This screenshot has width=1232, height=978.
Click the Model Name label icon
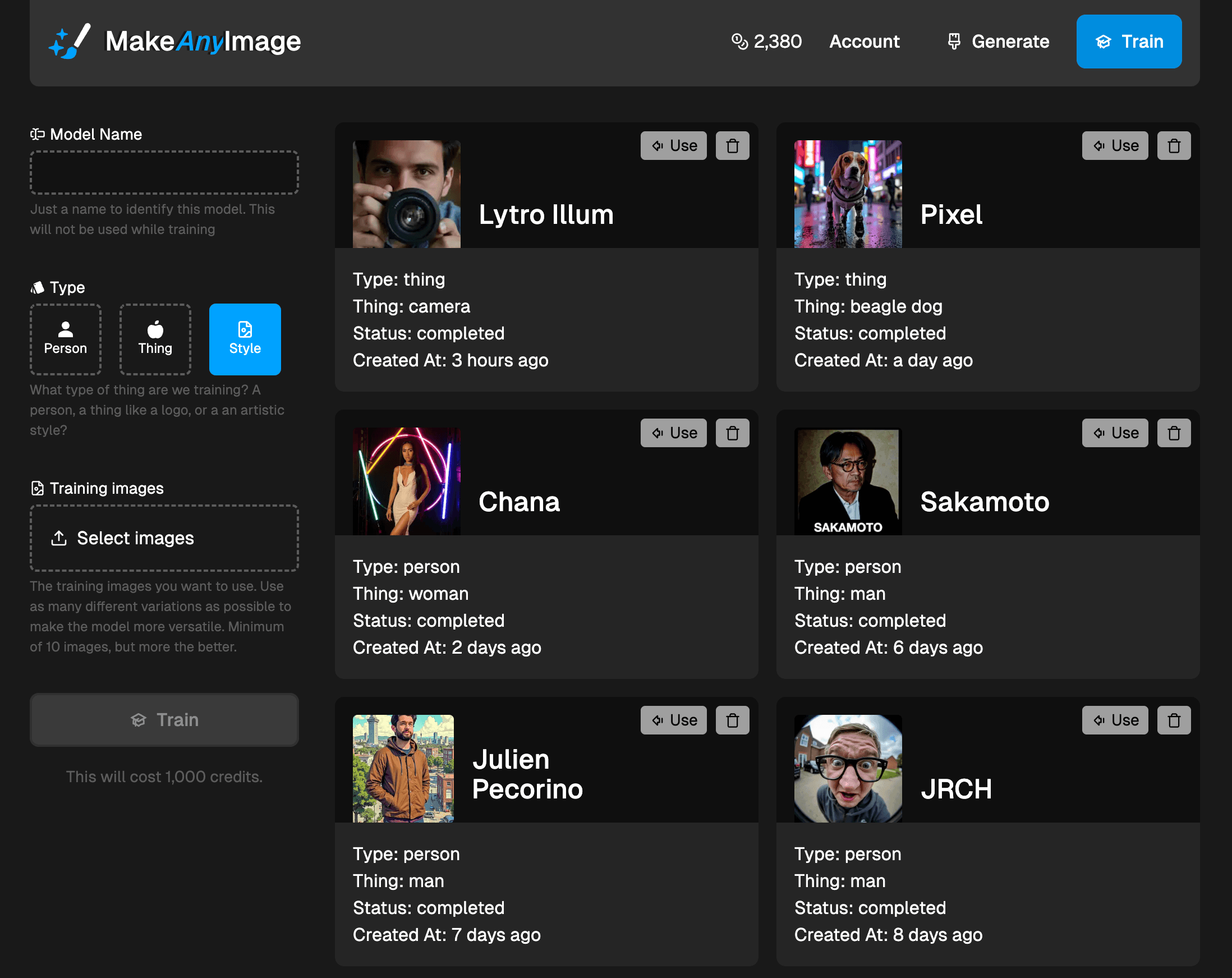(x=38, y=134)
